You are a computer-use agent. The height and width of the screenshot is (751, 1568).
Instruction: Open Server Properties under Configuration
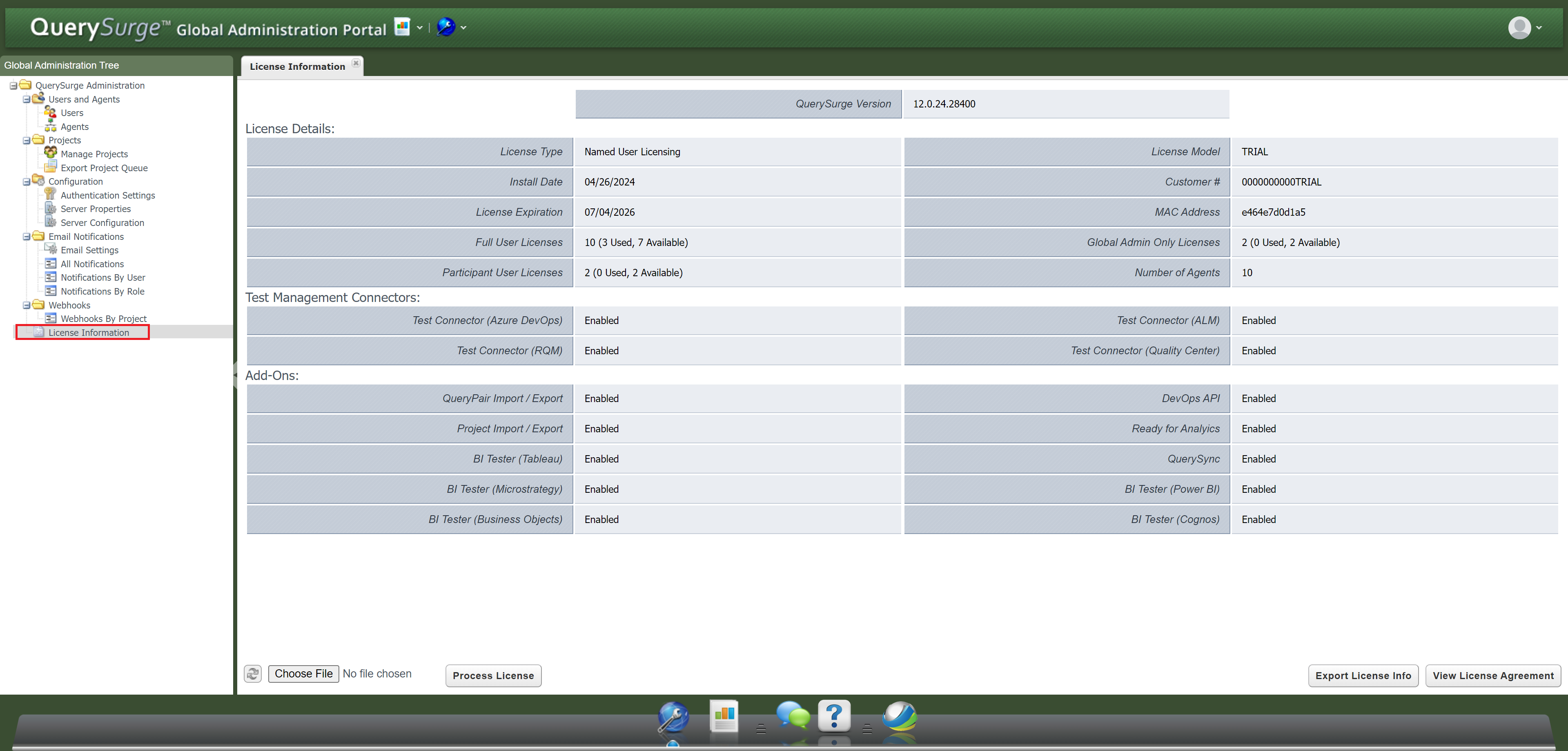coord(96,208)
